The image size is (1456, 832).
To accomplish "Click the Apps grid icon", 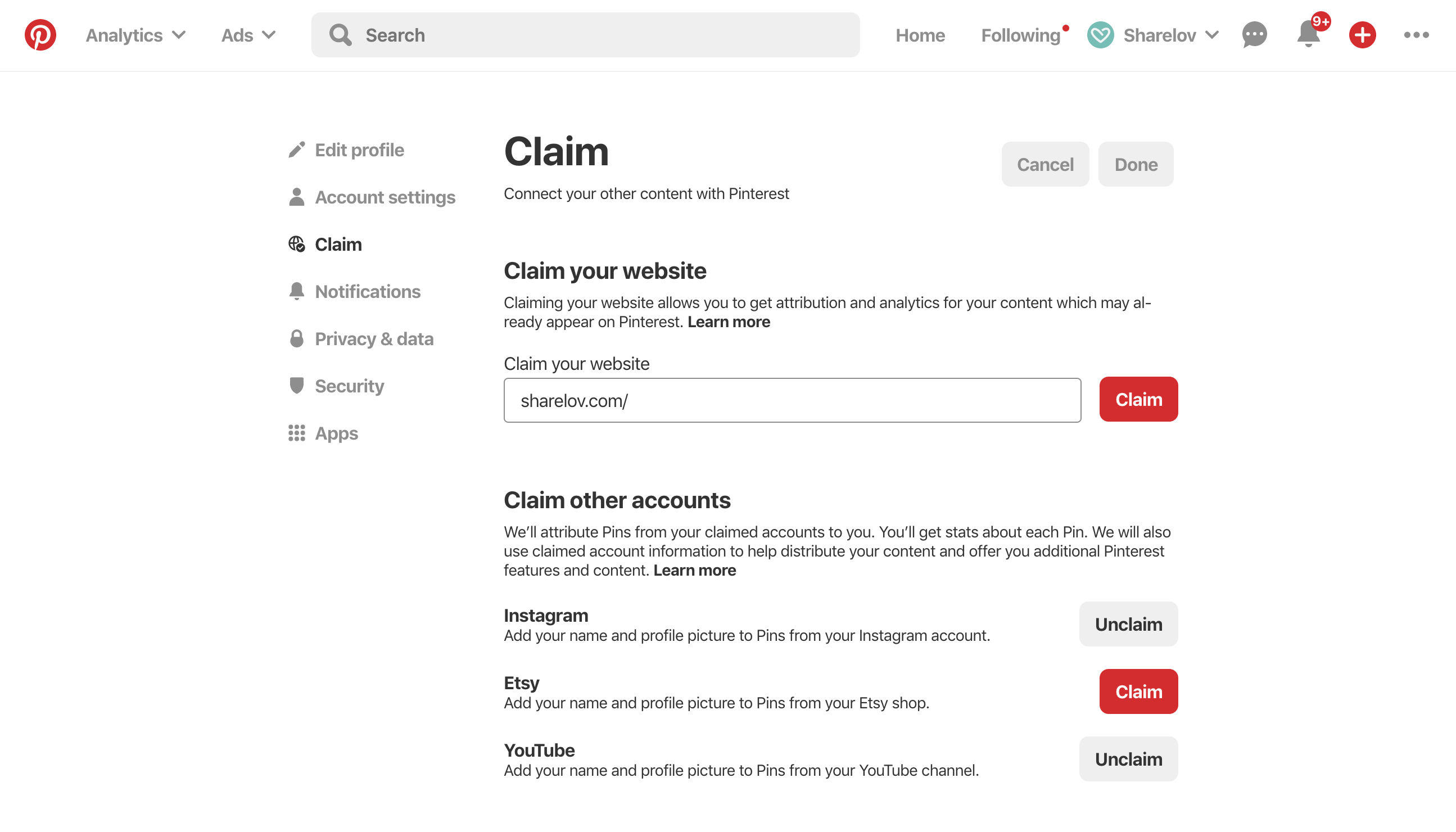I will tap(297, 432).
